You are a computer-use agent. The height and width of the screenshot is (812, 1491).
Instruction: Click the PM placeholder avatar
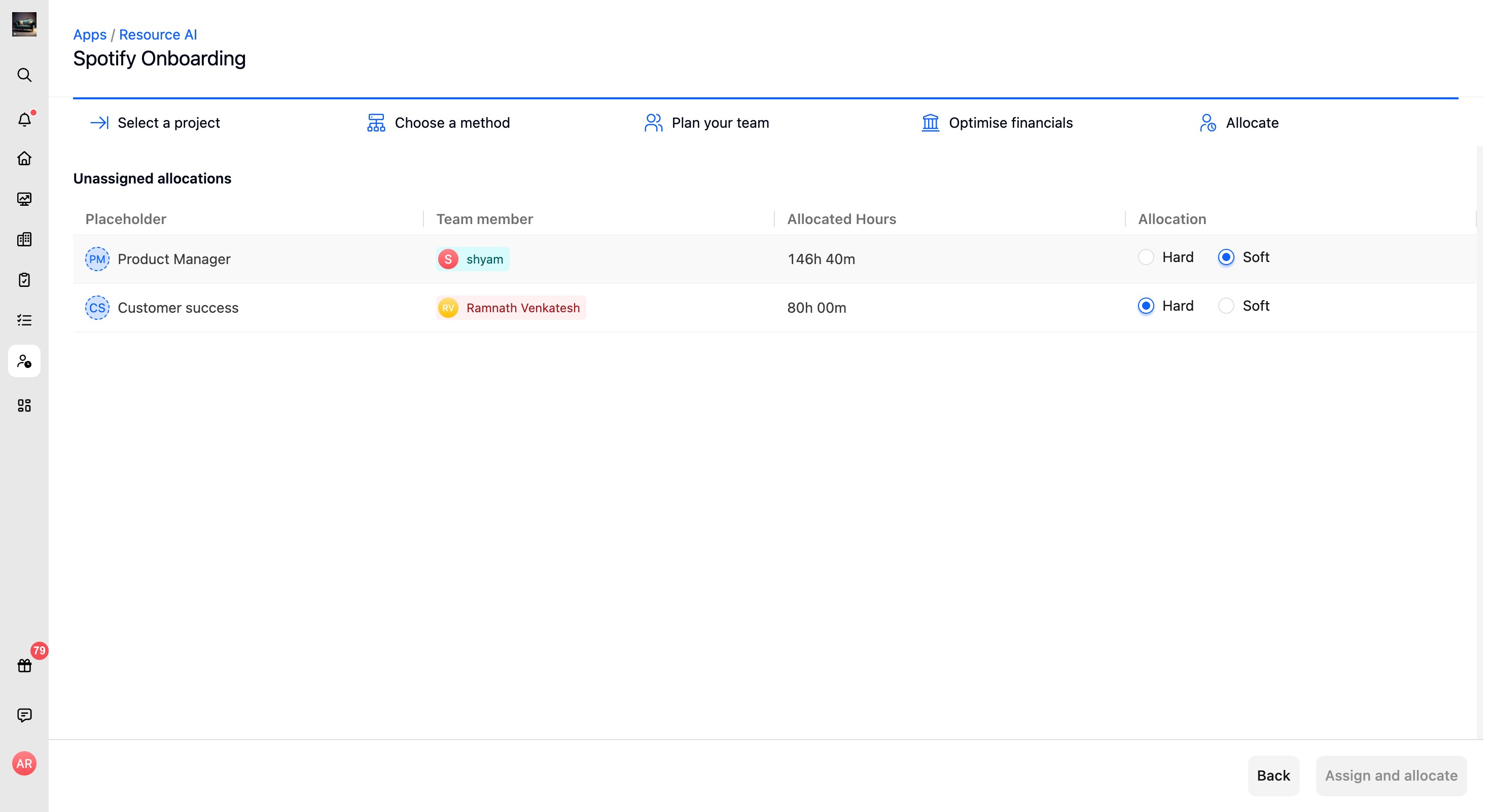pos(97,259)
